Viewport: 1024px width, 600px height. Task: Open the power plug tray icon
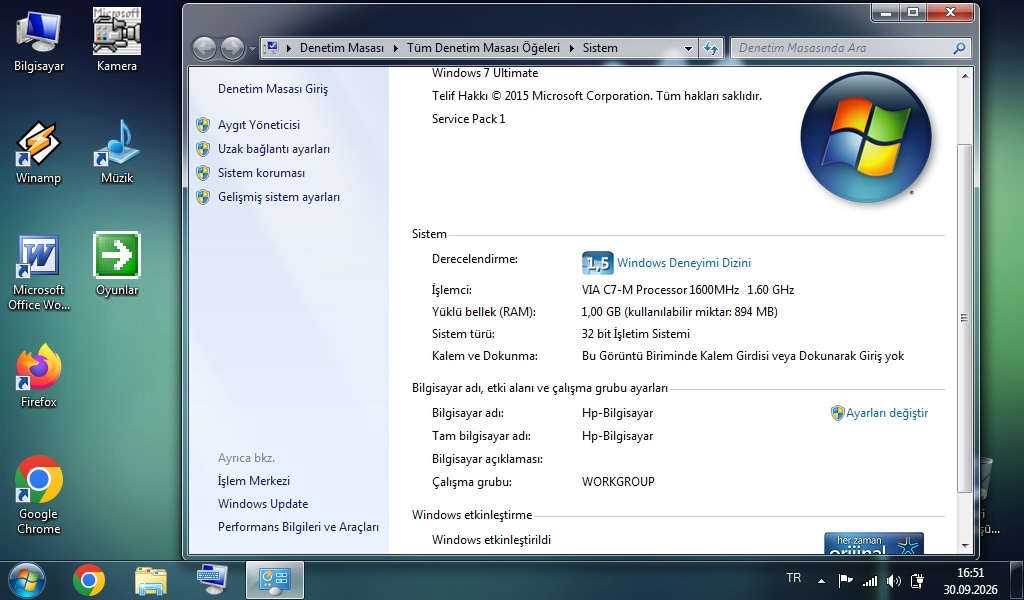pyautogui.click(x=918, y=580)
